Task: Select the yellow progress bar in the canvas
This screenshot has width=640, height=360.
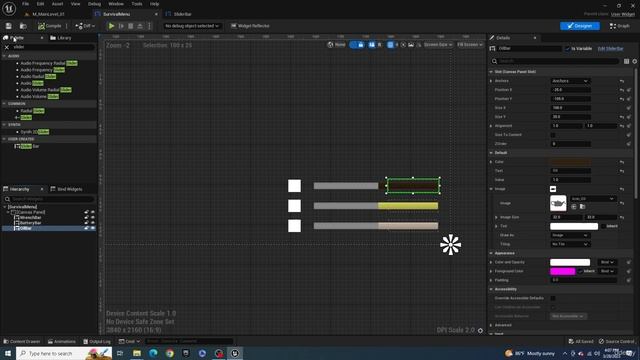Action: [408, 206]
